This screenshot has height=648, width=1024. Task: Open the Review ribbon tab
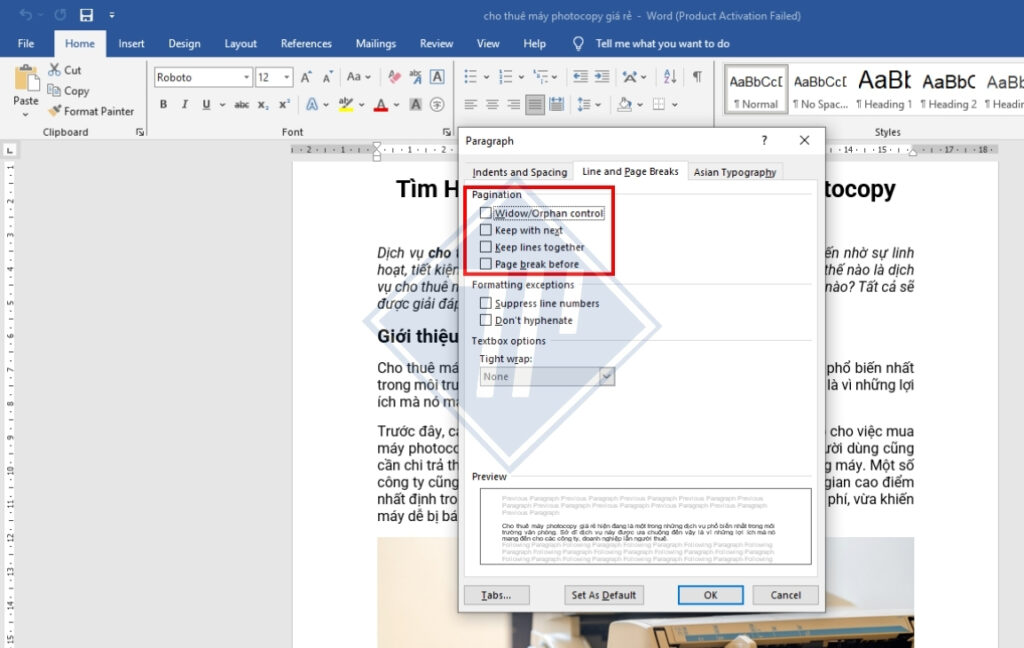tap(436, 44)
